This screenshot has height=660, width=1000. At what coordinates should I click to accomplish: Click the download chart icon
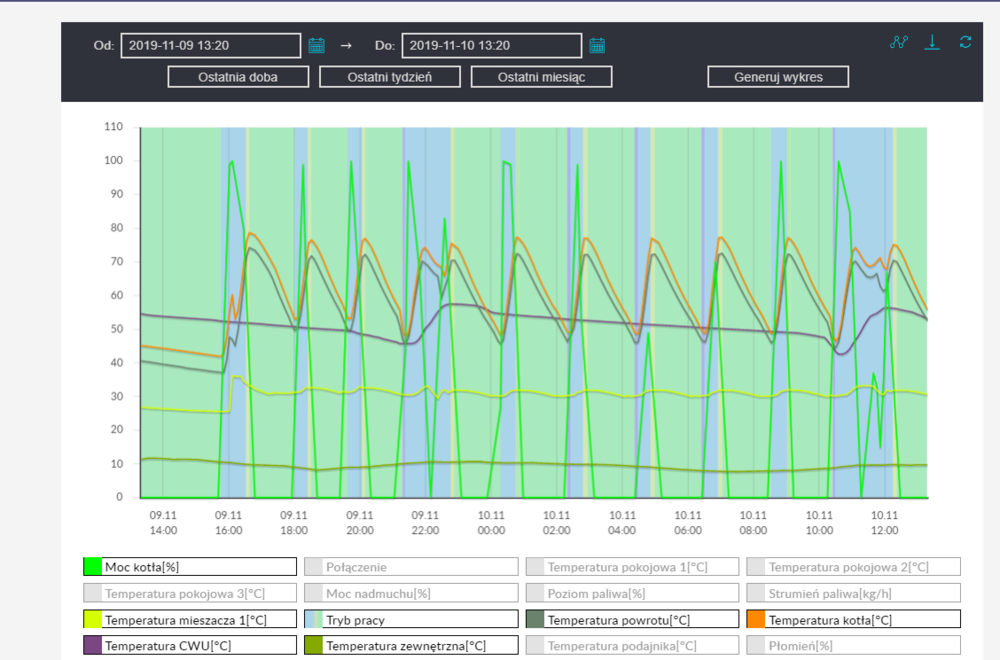[932, 42]
